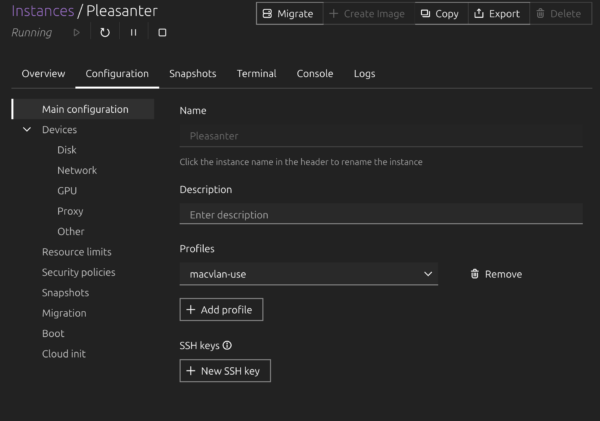Viewport: 600px width, 421px height.
Task: Click the restart instance icon
Action: (105, 32)
